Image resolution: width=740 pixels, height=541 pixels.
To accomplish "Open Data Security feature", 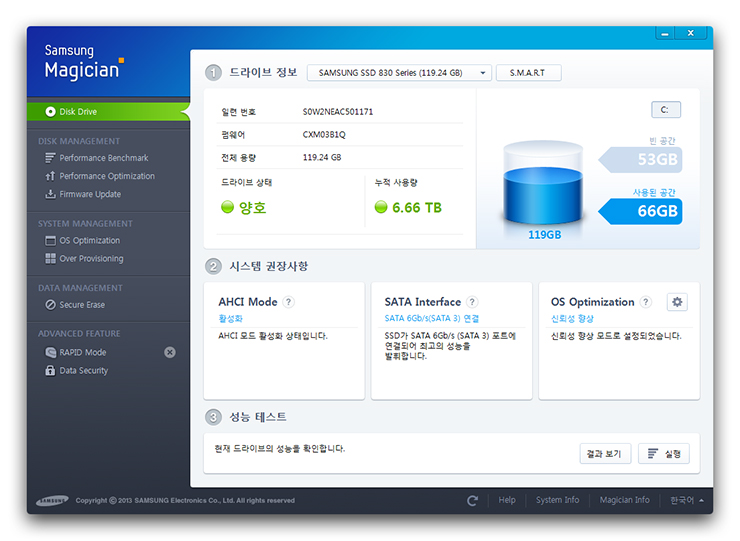I will point(84,371).
